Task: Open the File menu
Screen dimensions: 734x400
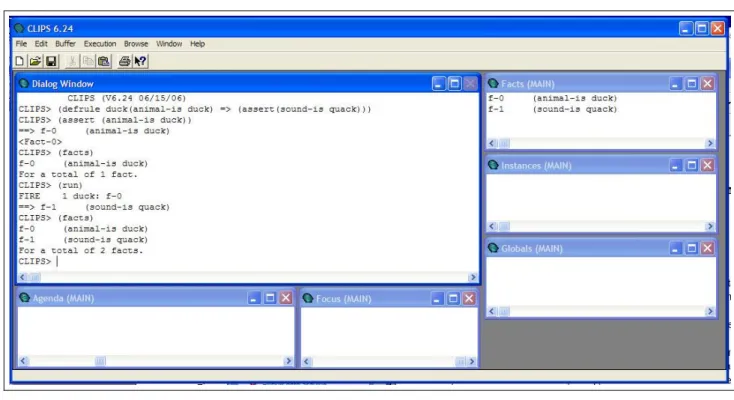Action: click(21, 44)
